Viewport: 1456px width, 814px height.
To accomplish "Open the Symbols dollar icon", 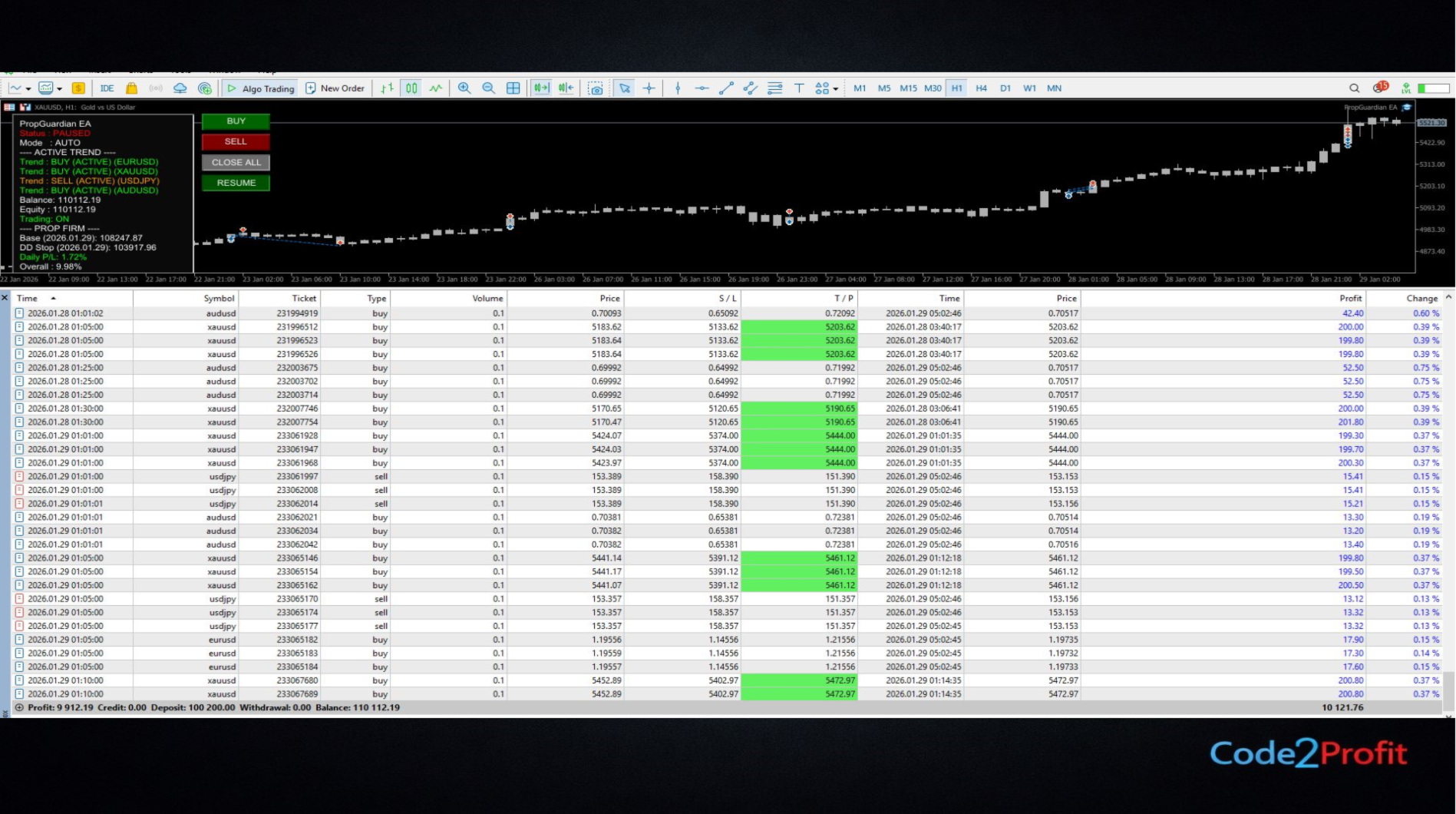I will 78,88.
